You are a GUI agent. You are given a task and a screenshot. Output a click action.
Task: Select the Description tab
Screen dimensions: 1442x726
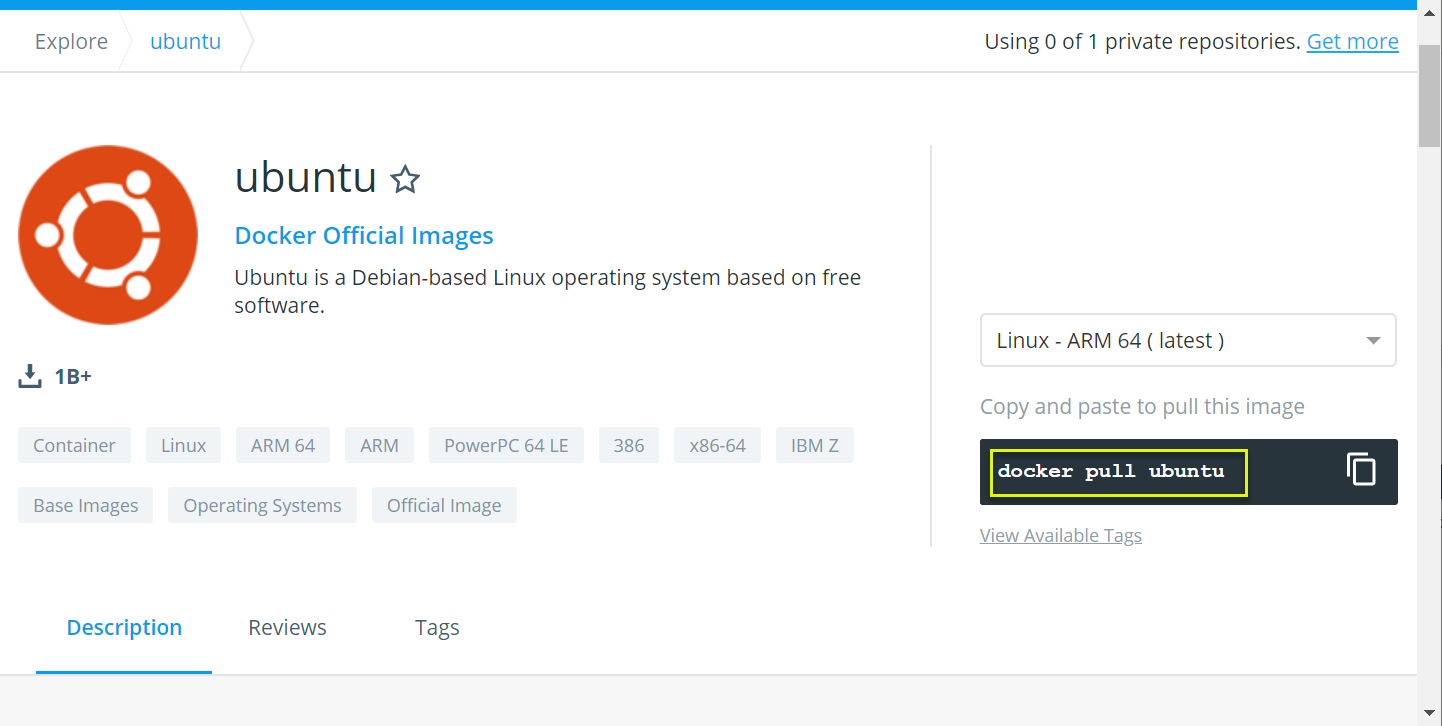(x=124, y=628)
